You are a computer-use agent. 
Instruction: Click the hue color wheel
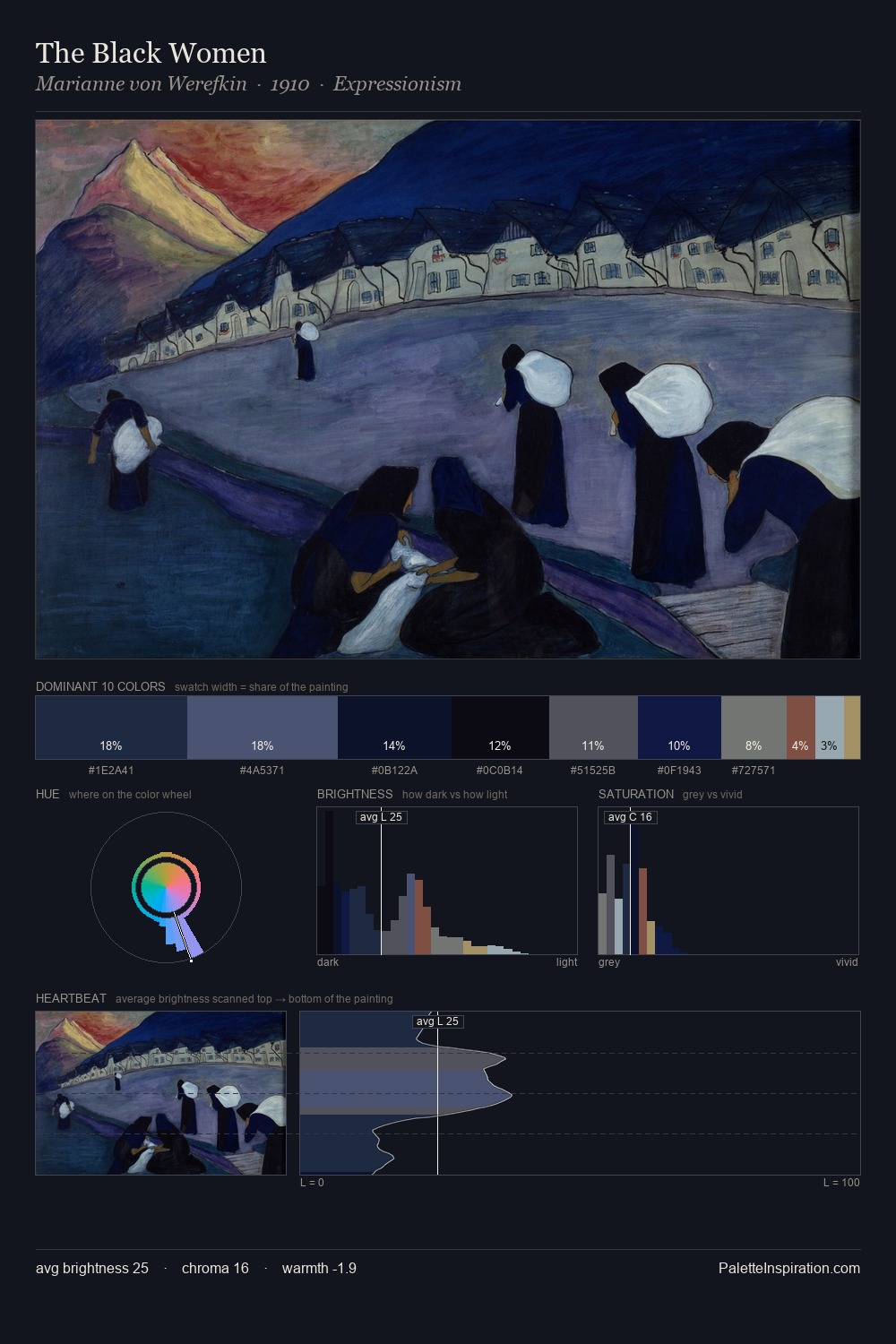(166, 888)
